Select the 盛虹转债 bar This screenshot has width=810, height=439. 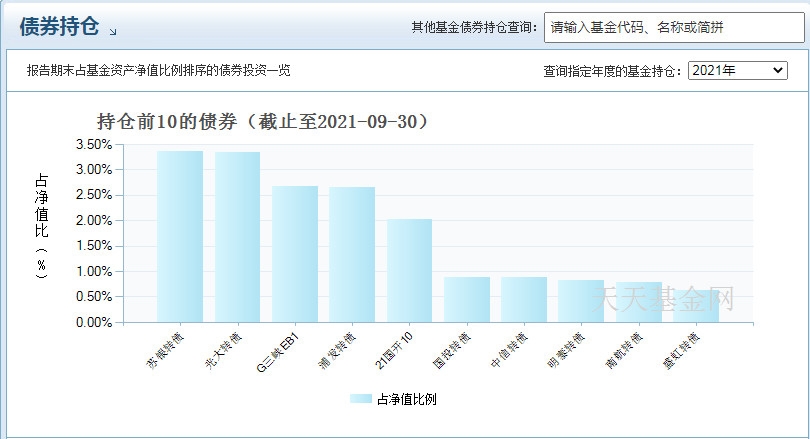696,307
